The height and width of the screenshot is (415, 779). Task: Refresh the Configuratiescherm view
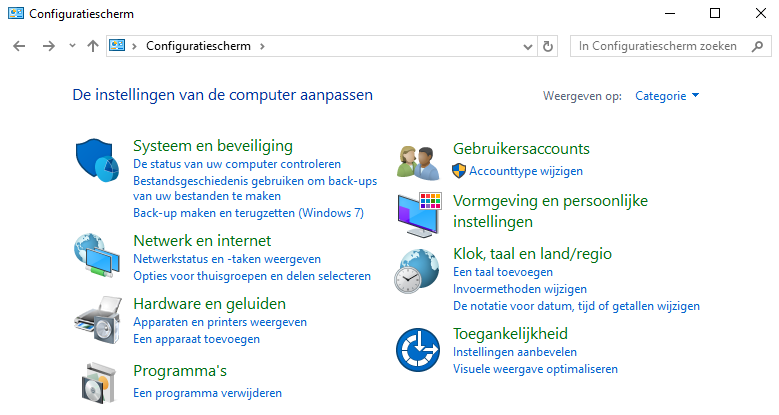click(547, 46)
